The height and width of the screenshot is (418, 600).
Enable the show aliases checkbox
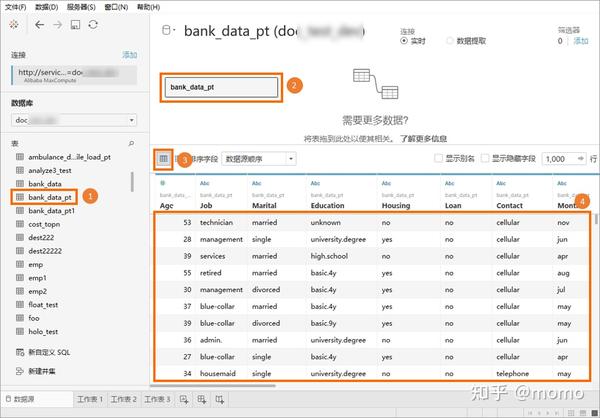pyautogui.click(x=439, y=158)
